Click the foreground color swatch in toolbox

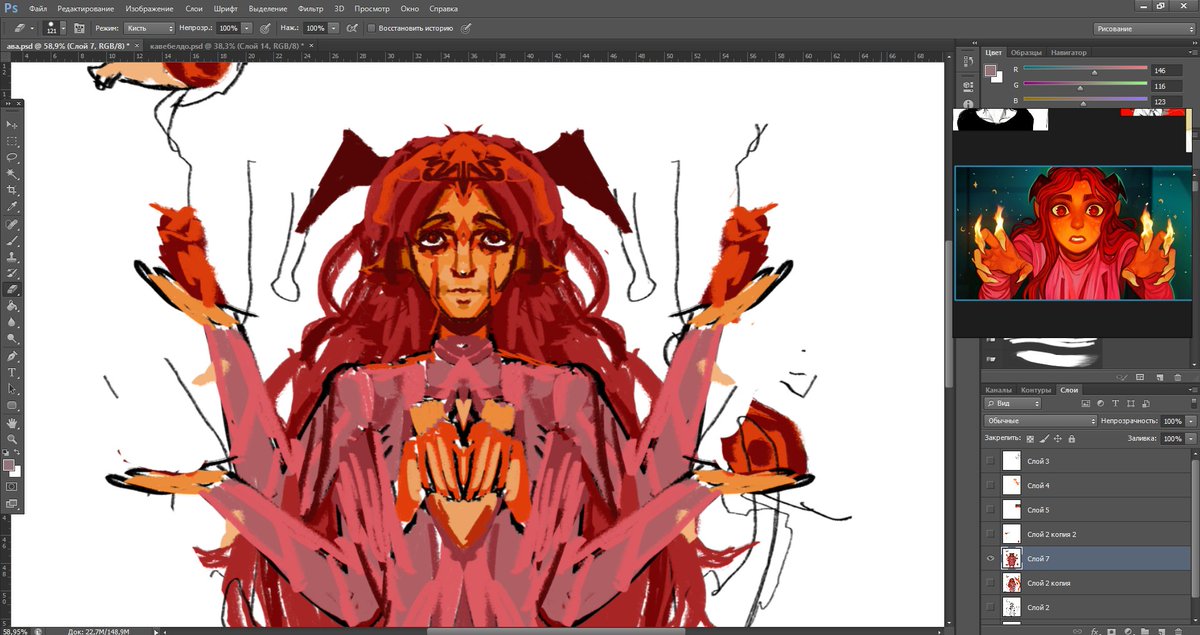tap(9, 465)
